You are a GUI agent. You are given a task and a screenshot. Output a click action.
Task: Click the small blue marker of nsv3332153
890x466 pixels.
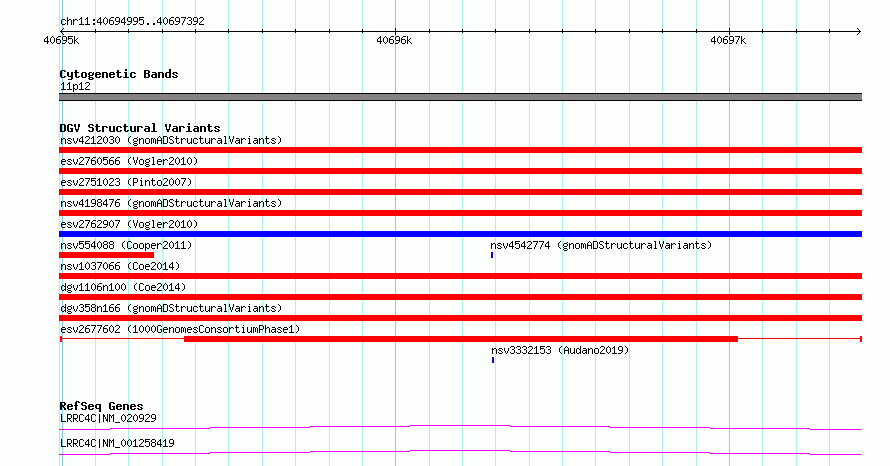[x=493, y=360]
